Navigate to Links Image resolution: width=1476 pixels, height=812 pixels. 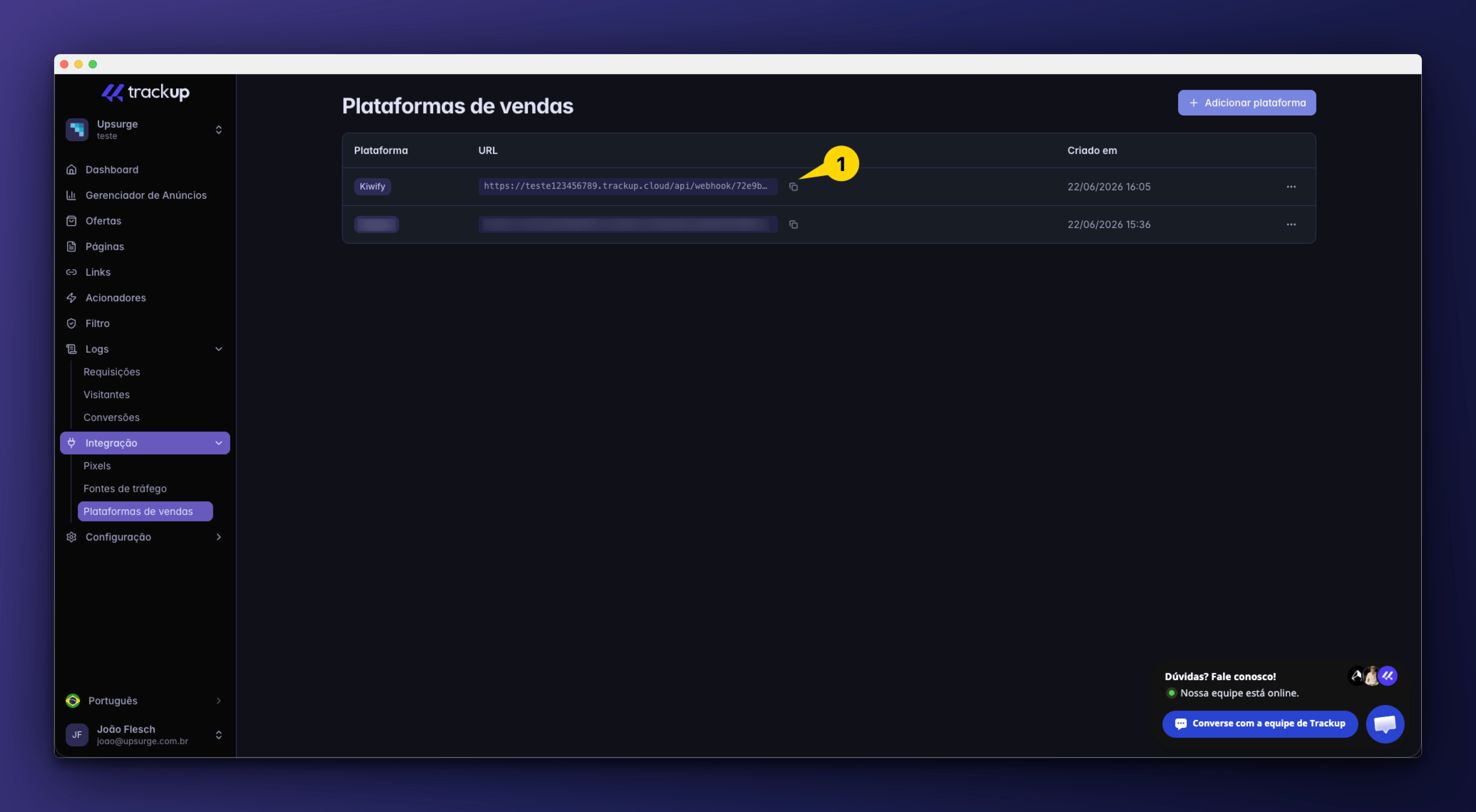(98, 272)
